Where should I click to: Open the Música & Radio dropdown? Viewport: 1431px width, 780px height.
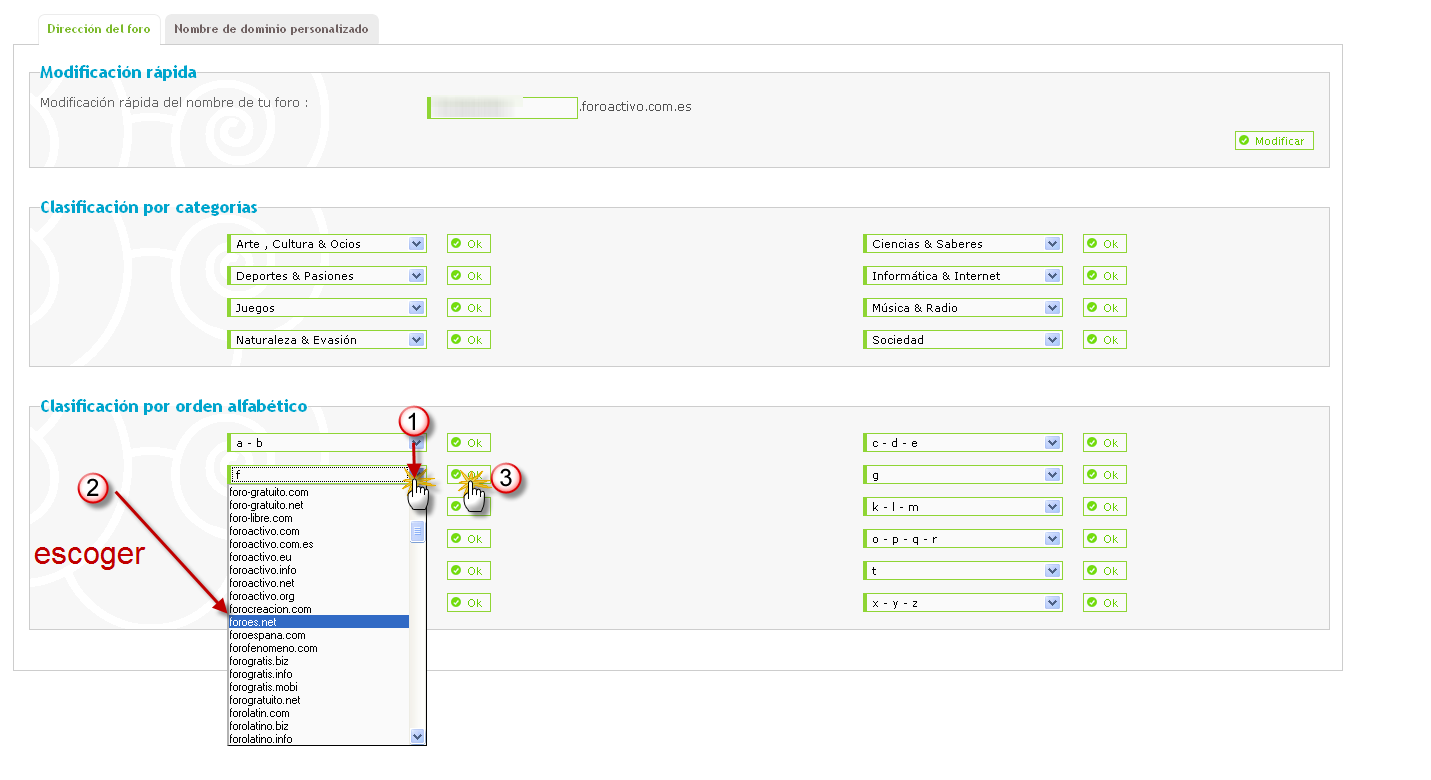[962, 308]
